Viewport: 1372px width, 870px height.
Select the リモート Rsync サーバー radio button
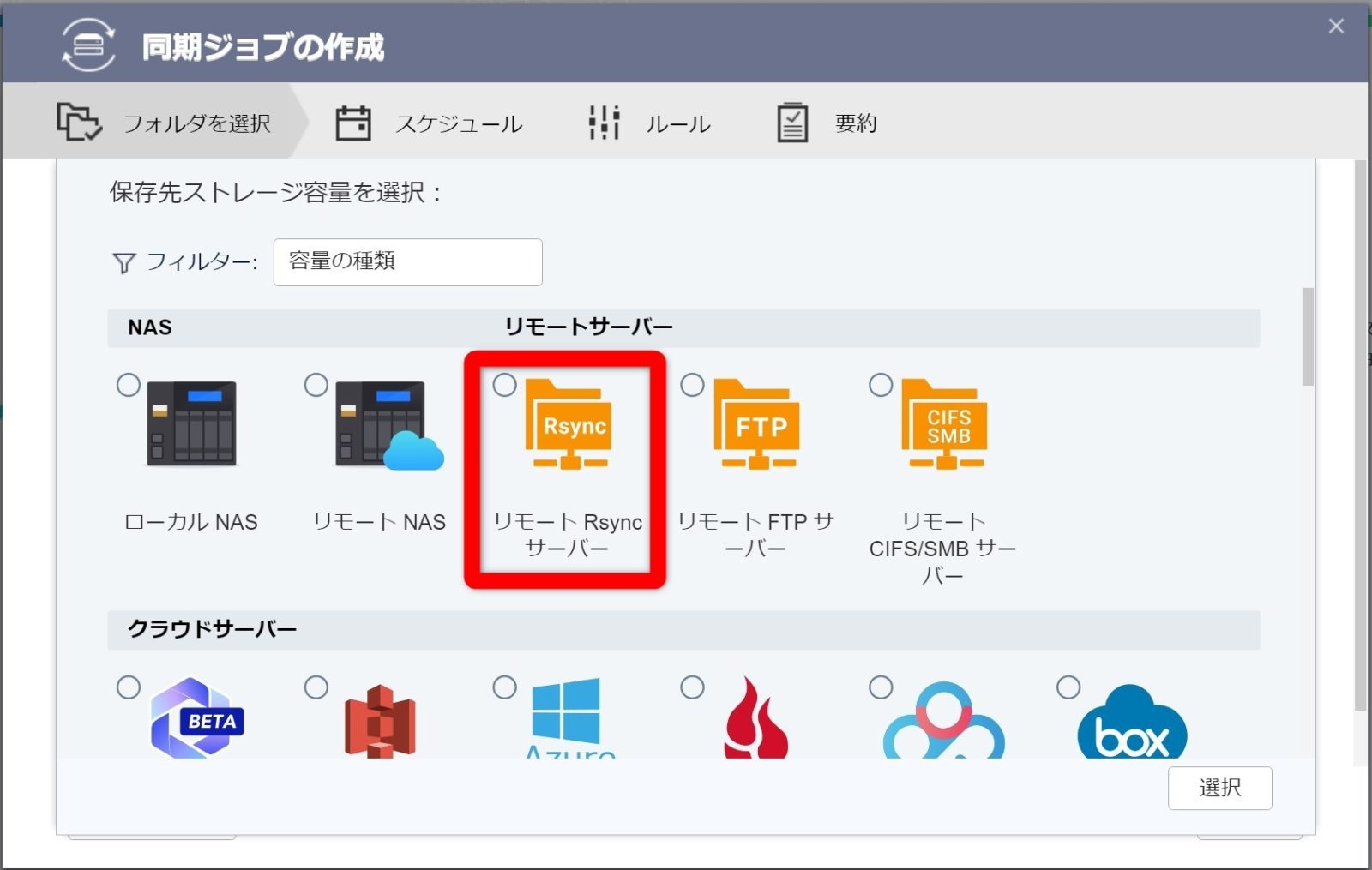click(x=504, y=385)
